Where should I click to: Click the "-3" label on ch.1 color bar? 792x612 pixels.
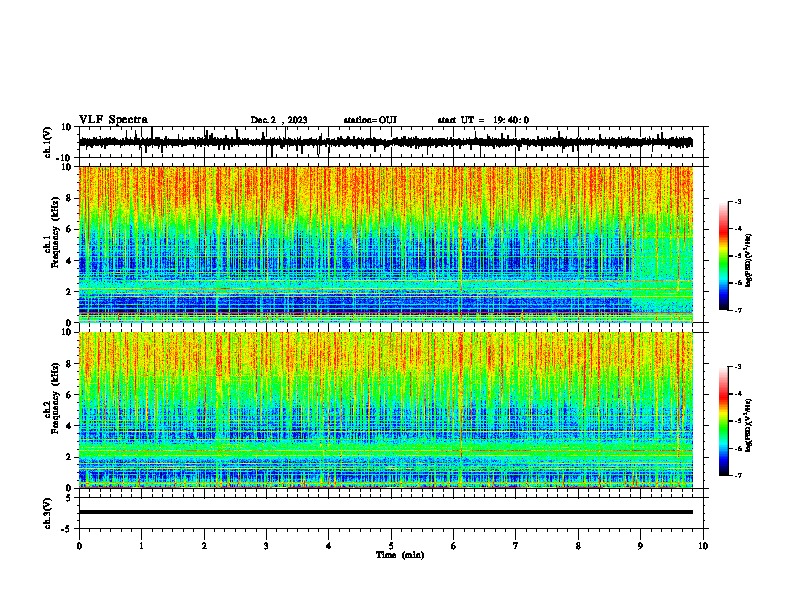click(x=738, y=202)
